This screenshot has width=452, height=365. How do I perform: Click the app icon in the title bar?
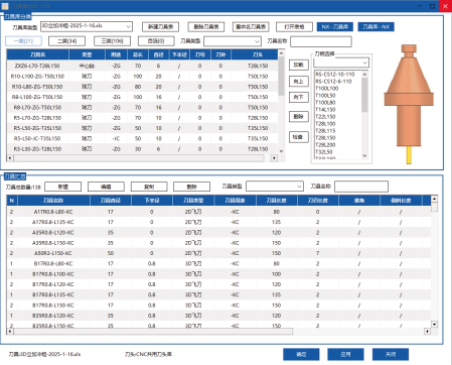pyautogui.click(x=5, y=6)
